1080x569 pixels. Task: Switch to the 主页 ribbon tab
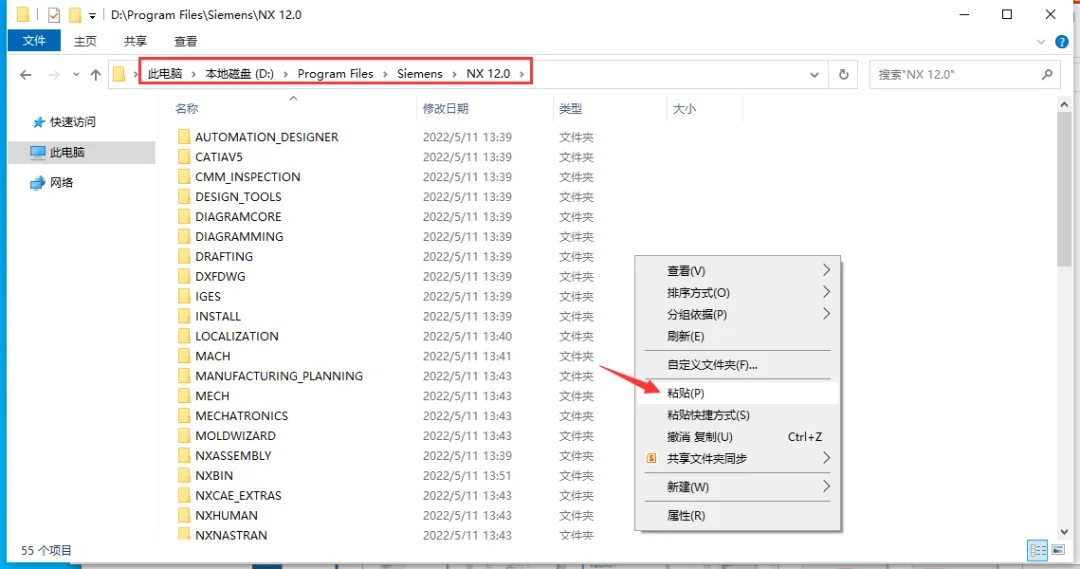[85, 41]
